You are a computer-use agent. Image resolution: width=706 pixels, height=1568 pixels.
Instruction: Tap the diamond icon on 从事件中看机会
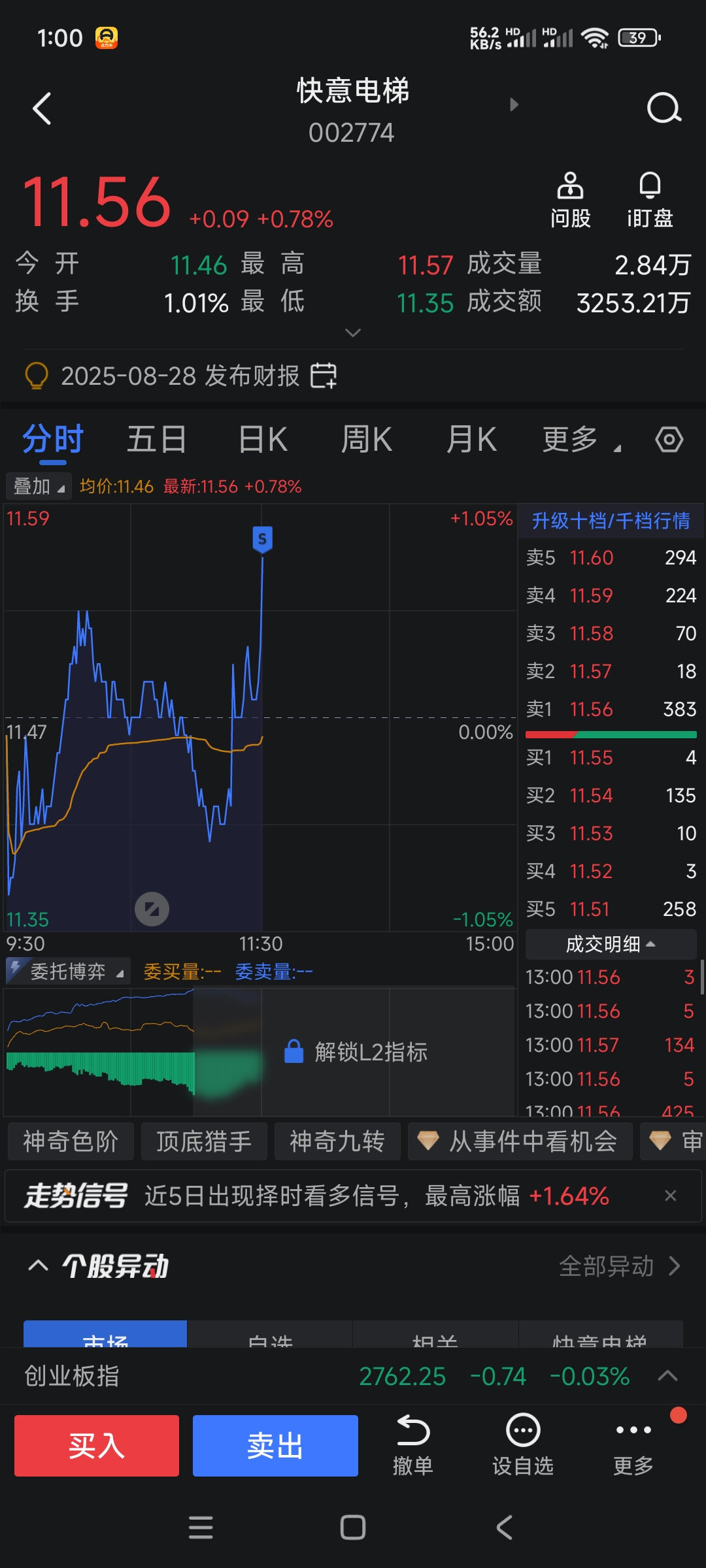[x=428, y=1141]
